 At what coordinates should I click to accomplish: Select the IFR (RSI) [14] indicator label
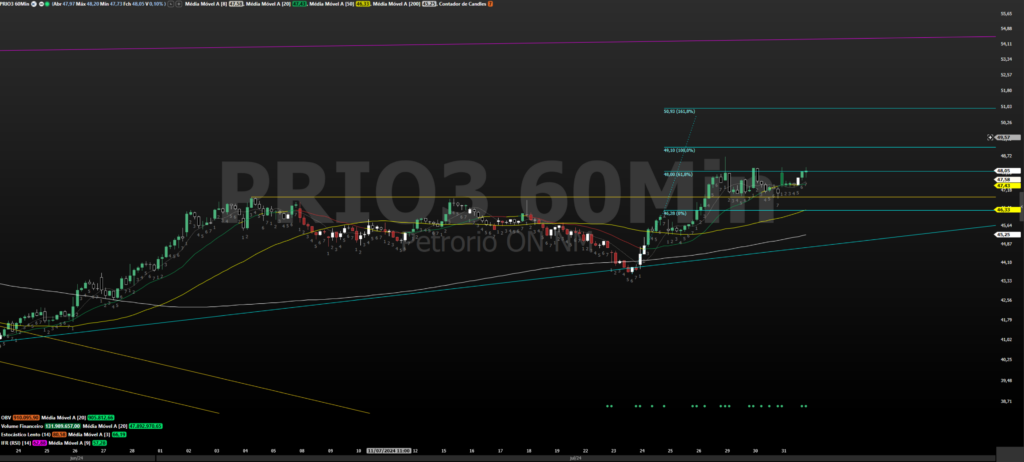point(17,442)
